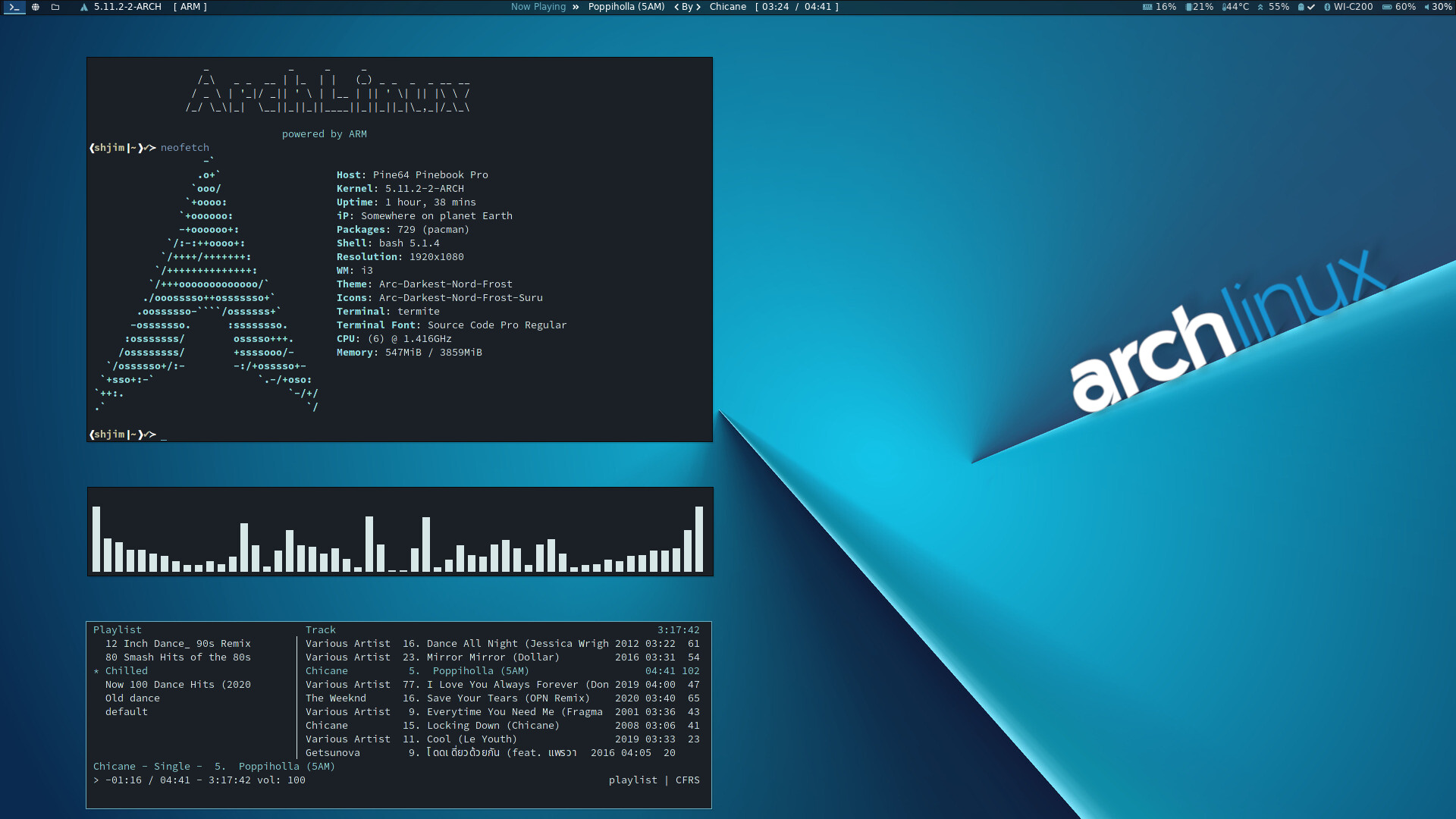Click the [ ARM ] label in the bar
Viewport: 1456px width, 819px height.
pos(190,7)
